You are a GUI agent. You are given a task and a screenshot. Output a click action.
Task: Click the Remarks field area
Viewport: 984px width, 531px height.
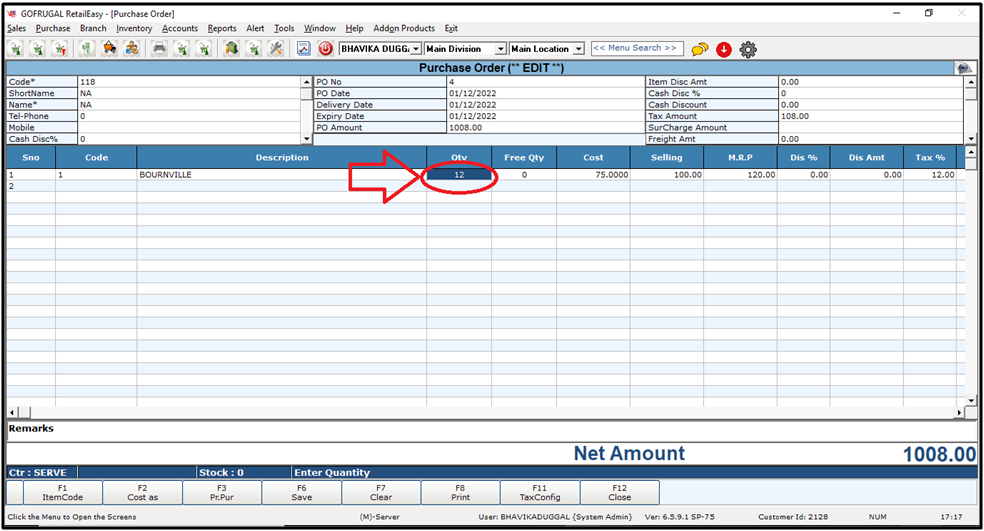point(491,431)
